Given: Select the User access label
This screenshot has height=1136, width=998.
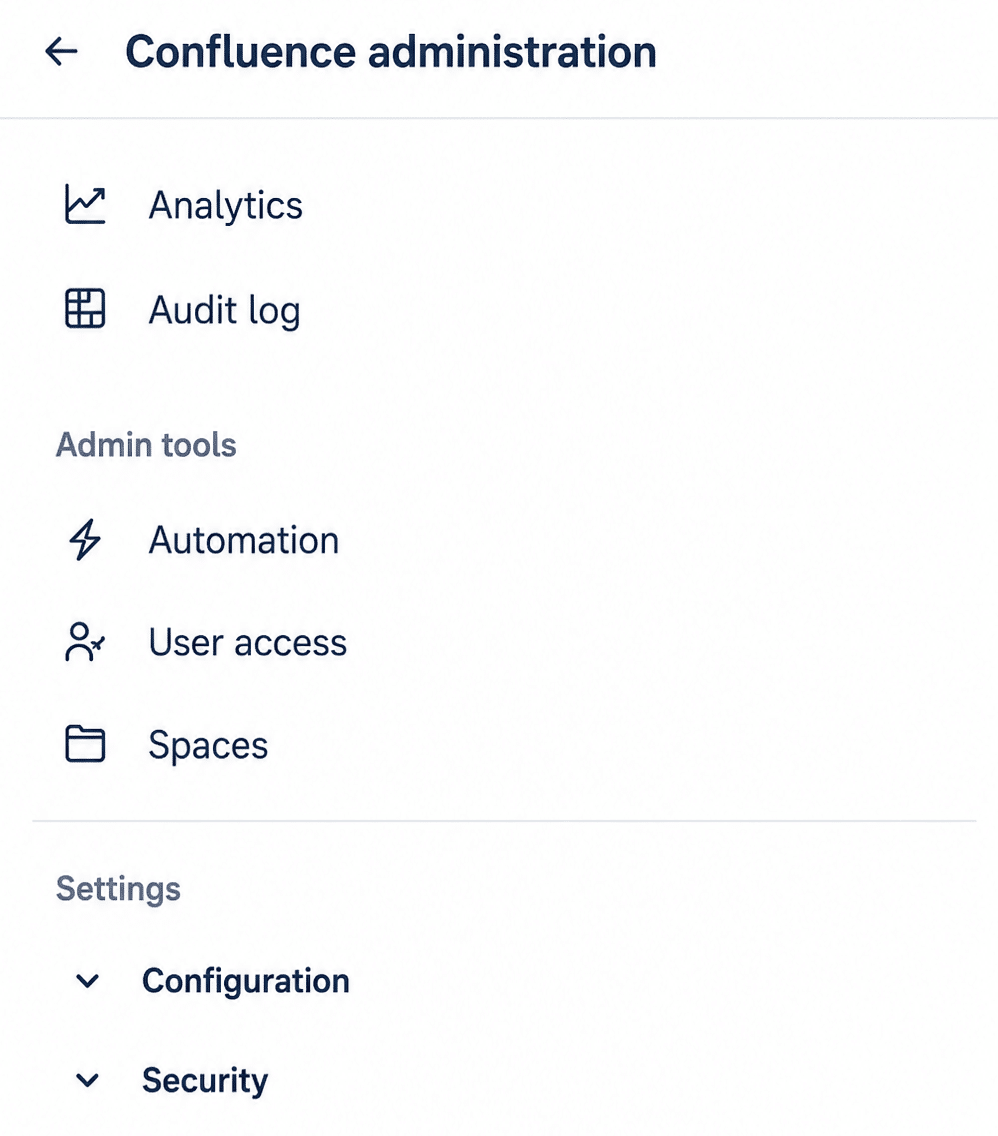Looking at the screenshot, I should tap(248, 643).
